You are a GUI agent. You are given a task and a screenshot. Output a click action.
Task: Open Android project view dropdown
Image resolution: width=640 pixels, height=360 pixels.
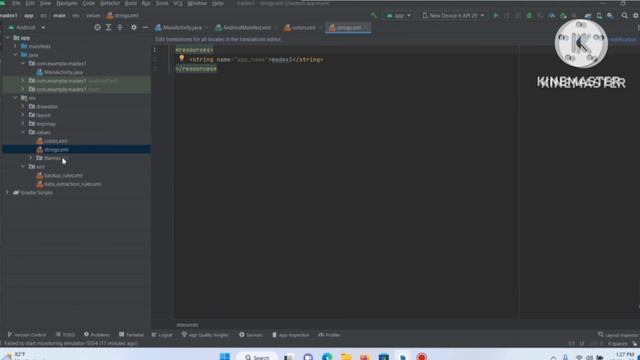point(27,27)
